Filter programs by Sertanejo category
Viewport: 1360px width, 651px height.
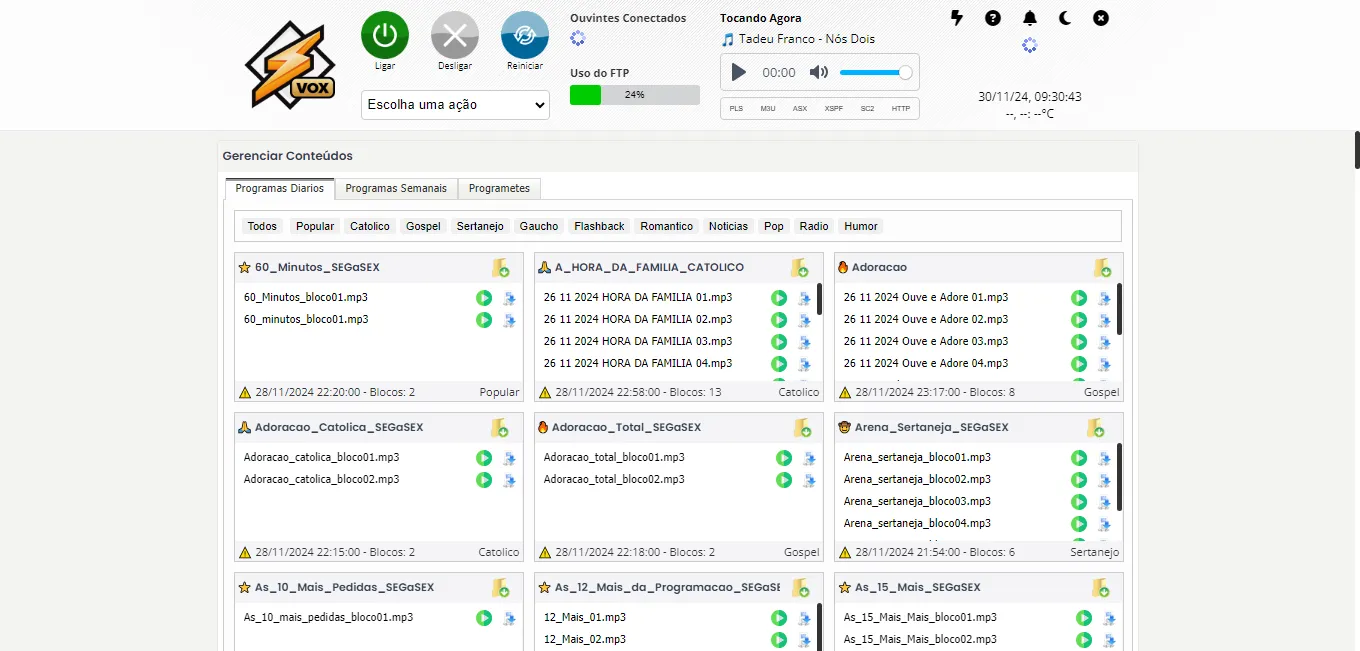tap(480, 226)
